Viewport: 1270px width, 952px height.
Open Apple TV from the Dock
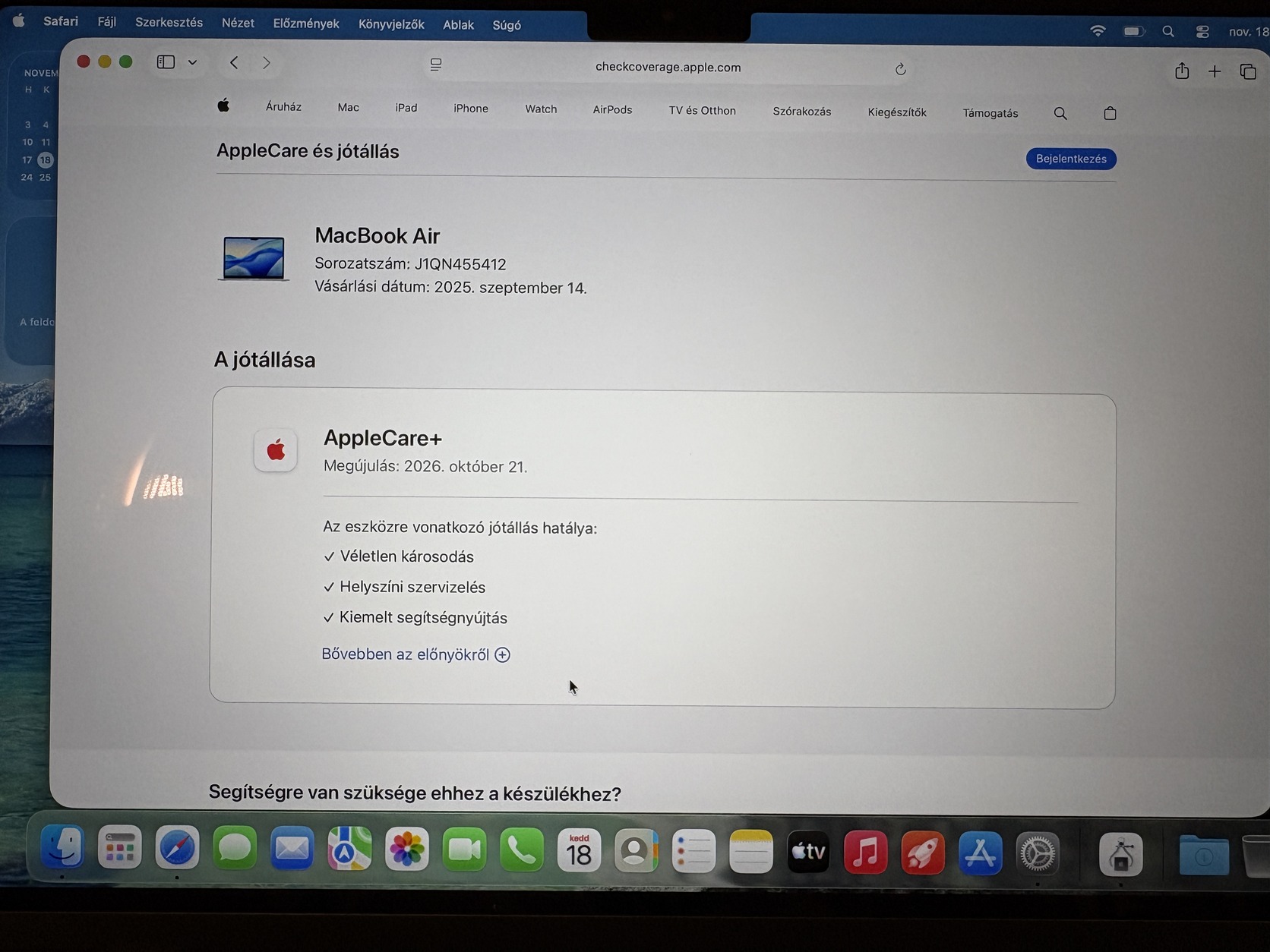click(808, 852)
